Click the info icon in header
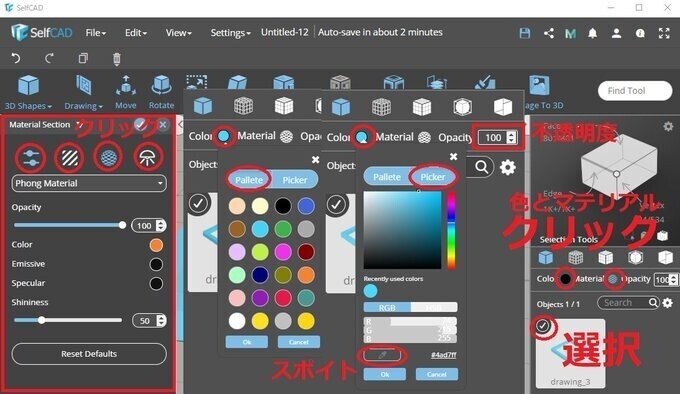Screen dimensions: 680x394 point(640,33)
